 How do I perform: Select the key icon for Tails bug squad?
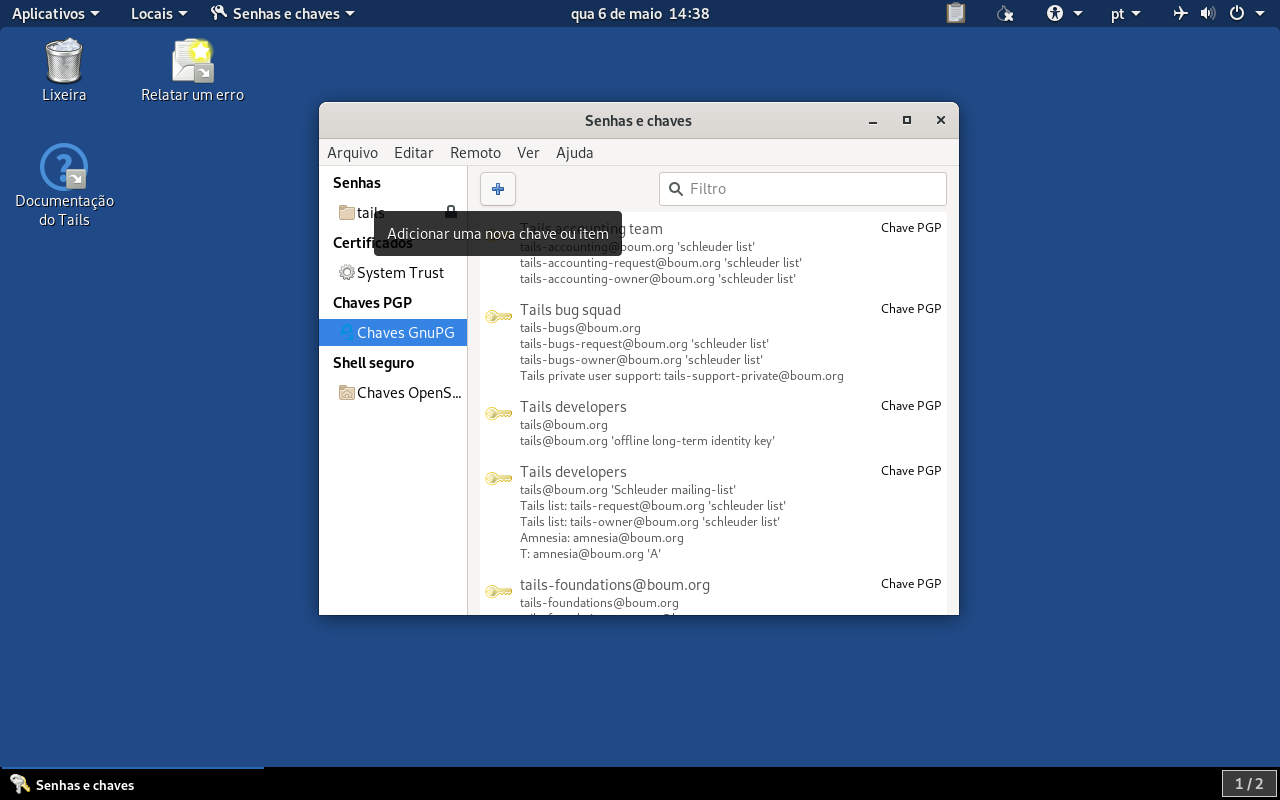(499, 317)
